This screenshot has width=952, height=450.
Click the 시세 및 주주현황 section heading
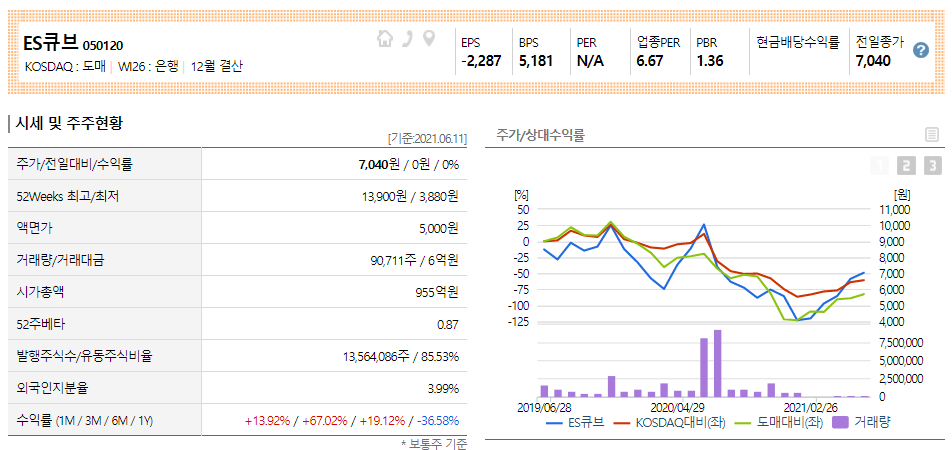pyautogui.click(x=69, y=123)
